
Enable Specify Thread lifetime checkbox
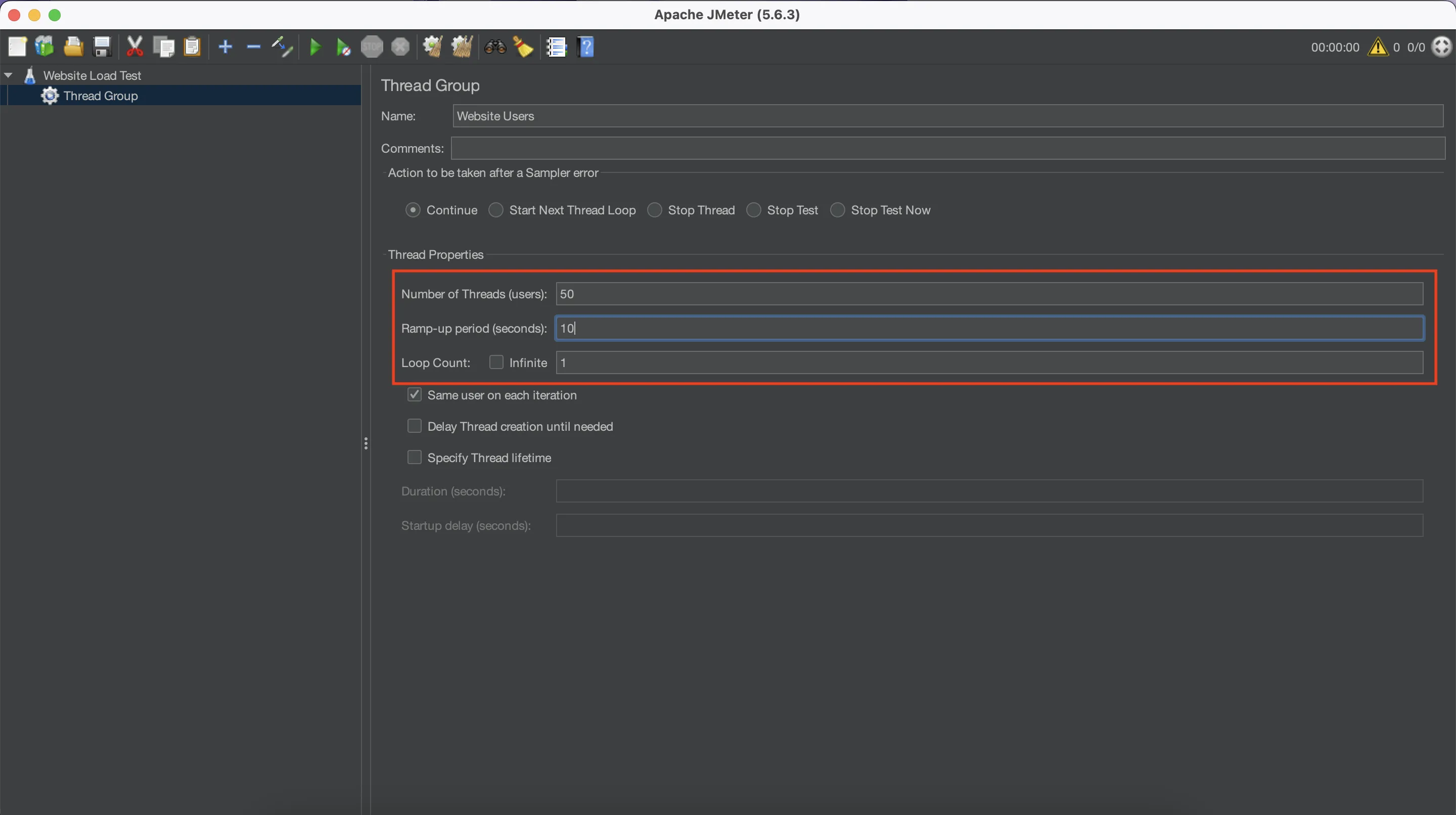415,457
